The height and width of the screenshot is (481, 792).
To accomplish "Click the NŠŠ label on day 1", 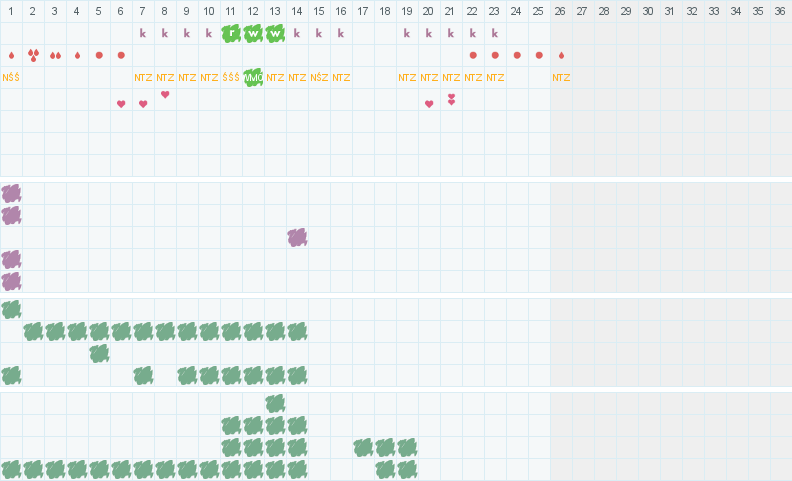I will pyautogui.click(x=11, y=77).
